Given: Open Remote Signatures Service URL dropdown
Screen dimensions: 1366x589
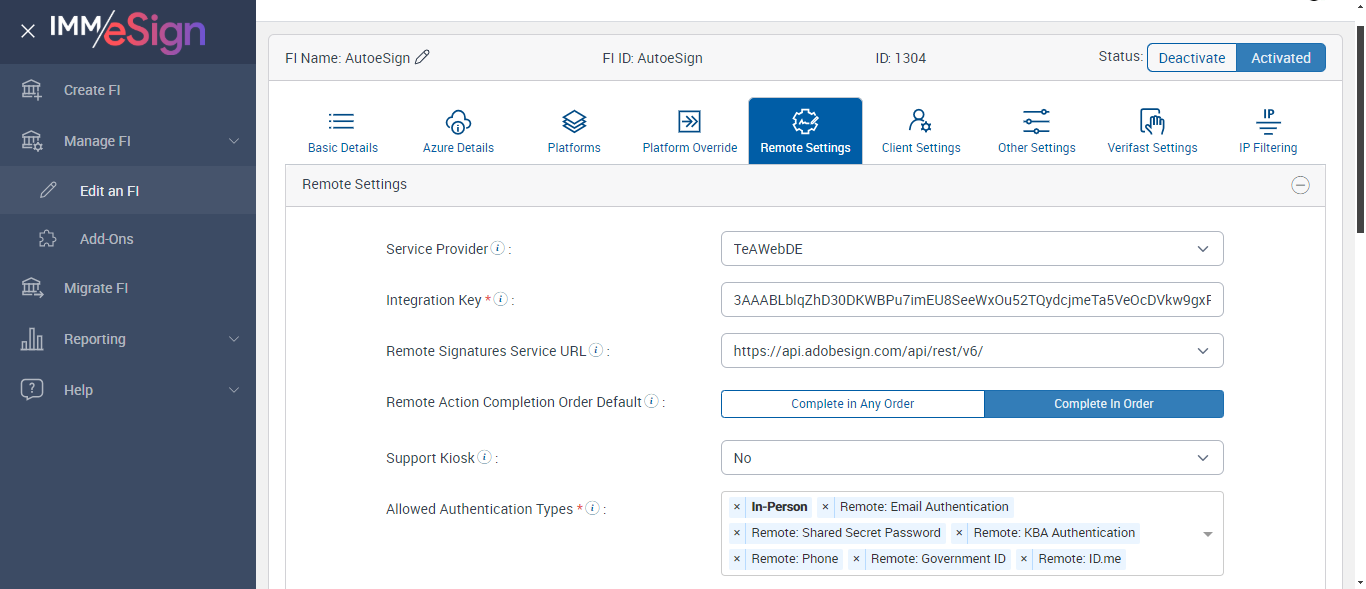Looking at the screenshot, I should tap(971, 351).
